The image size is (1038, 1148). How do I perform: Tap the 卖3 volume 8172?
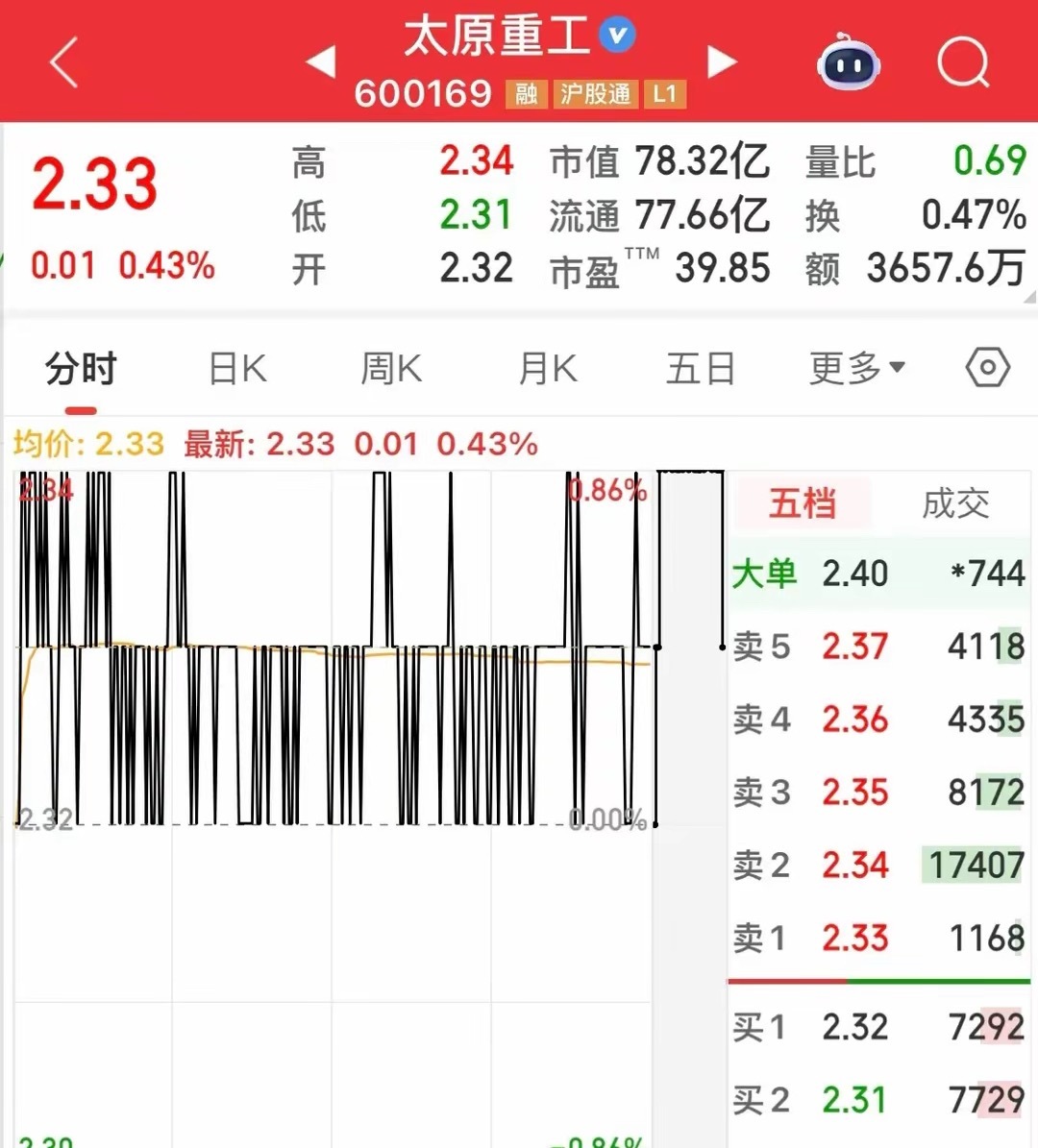pyautogui.click(x=985, y=793)
